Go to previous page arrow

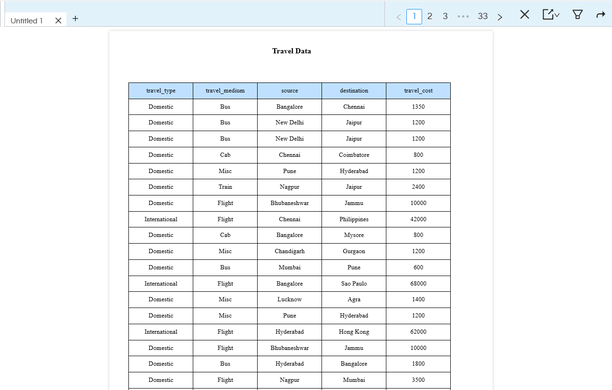(x=399, y=17)
